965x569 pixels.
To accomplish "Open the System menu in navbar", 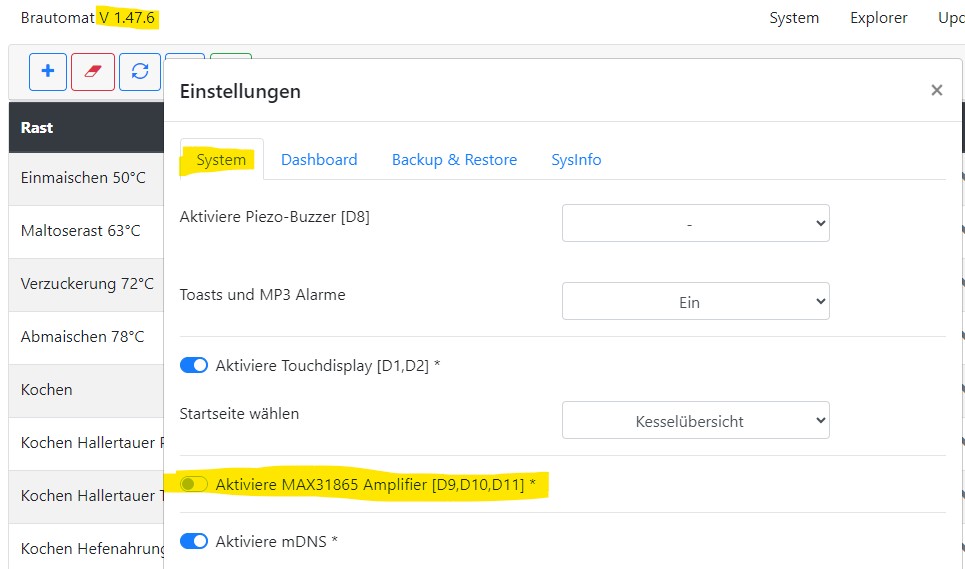I will tap(794, 18).
